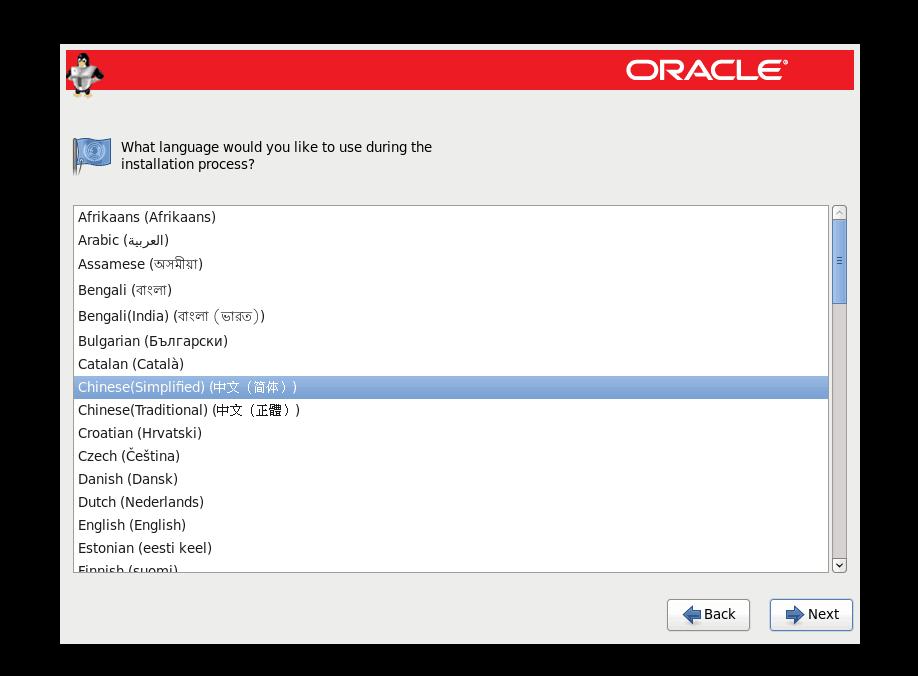Select English (English) from the list

132,525
